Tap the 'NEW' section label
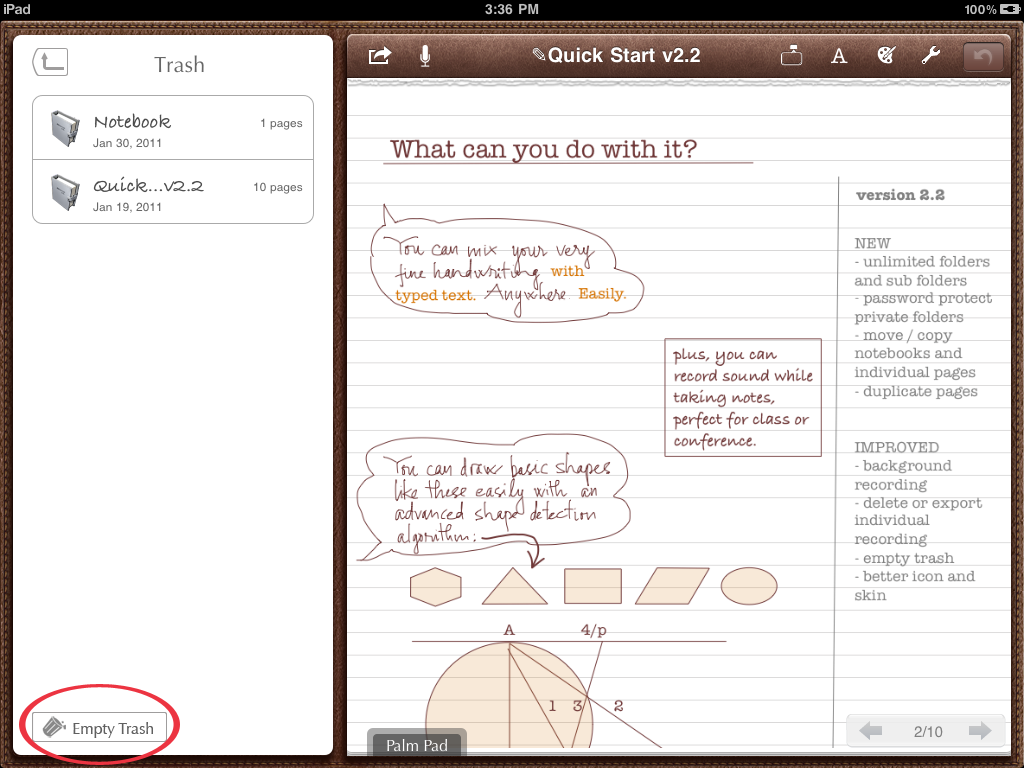 872,243
